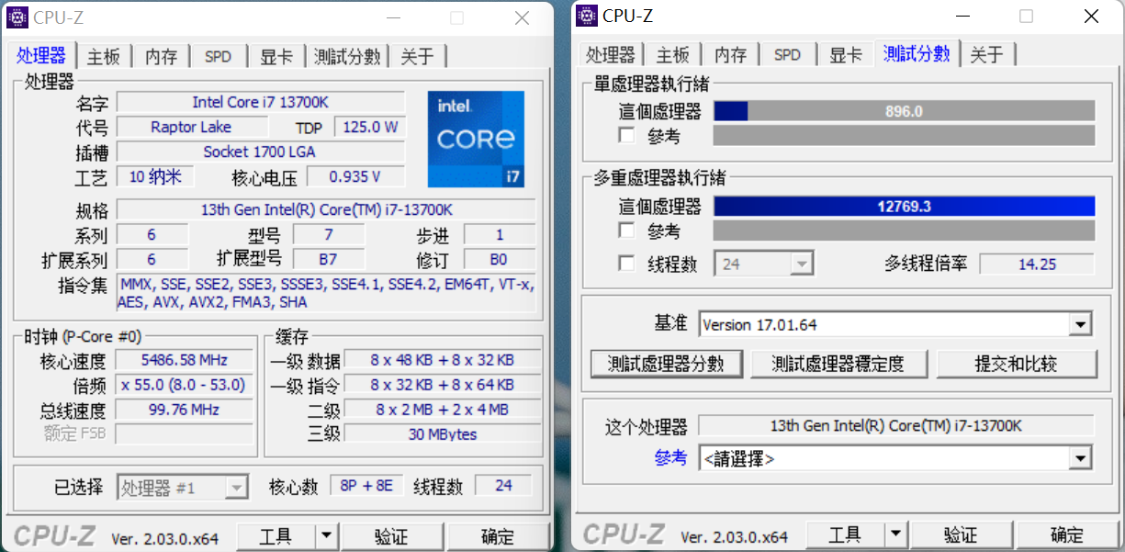Click the multi-thread 12769.3 score bar

tap(903, 206)
